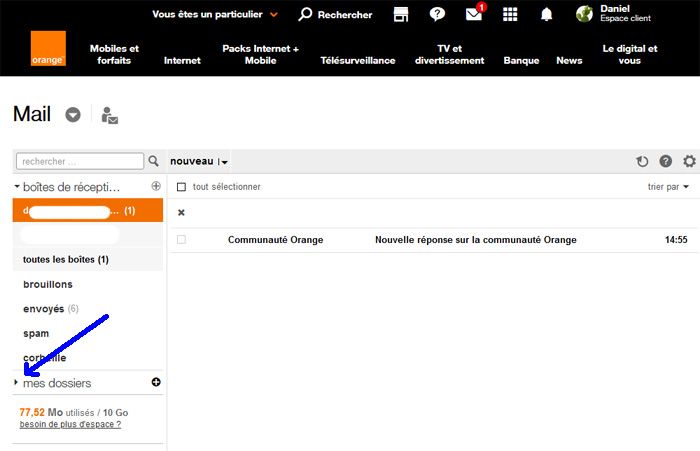700x451 pixels.
Task: Tick the Communauté Orange message checkbox
Action: (181, 240)
